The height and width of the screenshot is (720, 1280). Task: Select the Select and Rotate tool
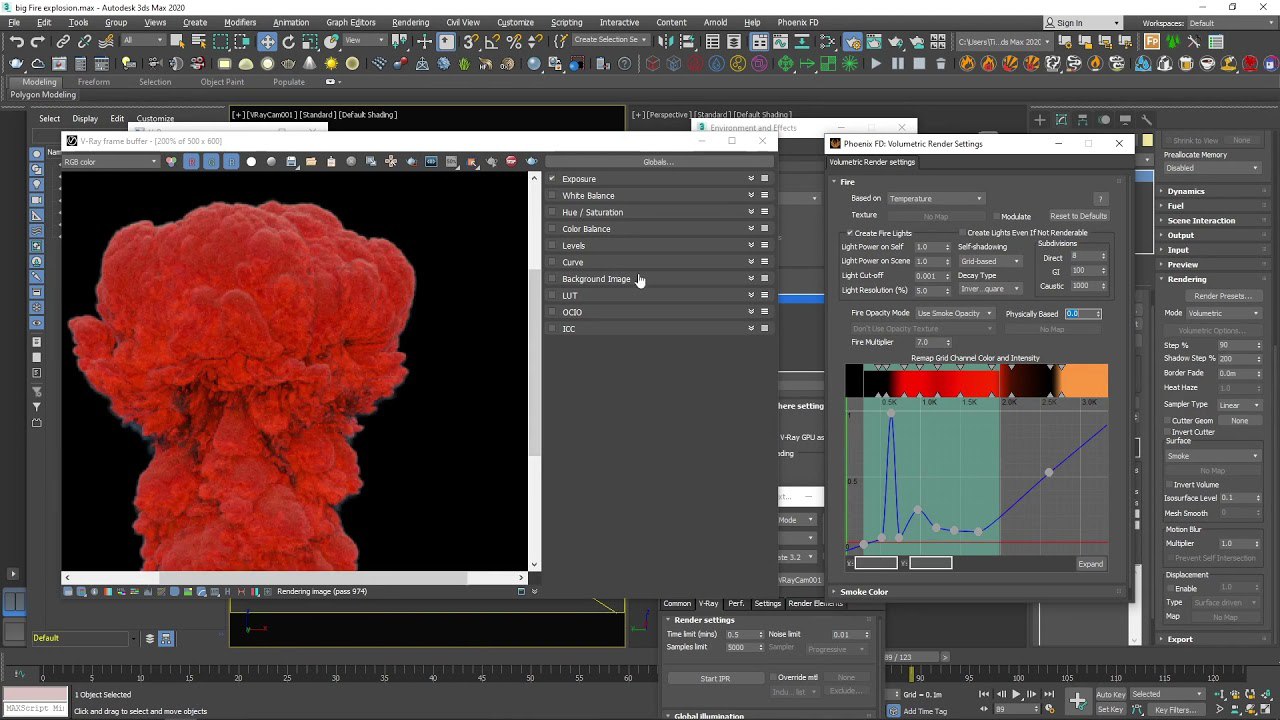click(x=289, y=42)
